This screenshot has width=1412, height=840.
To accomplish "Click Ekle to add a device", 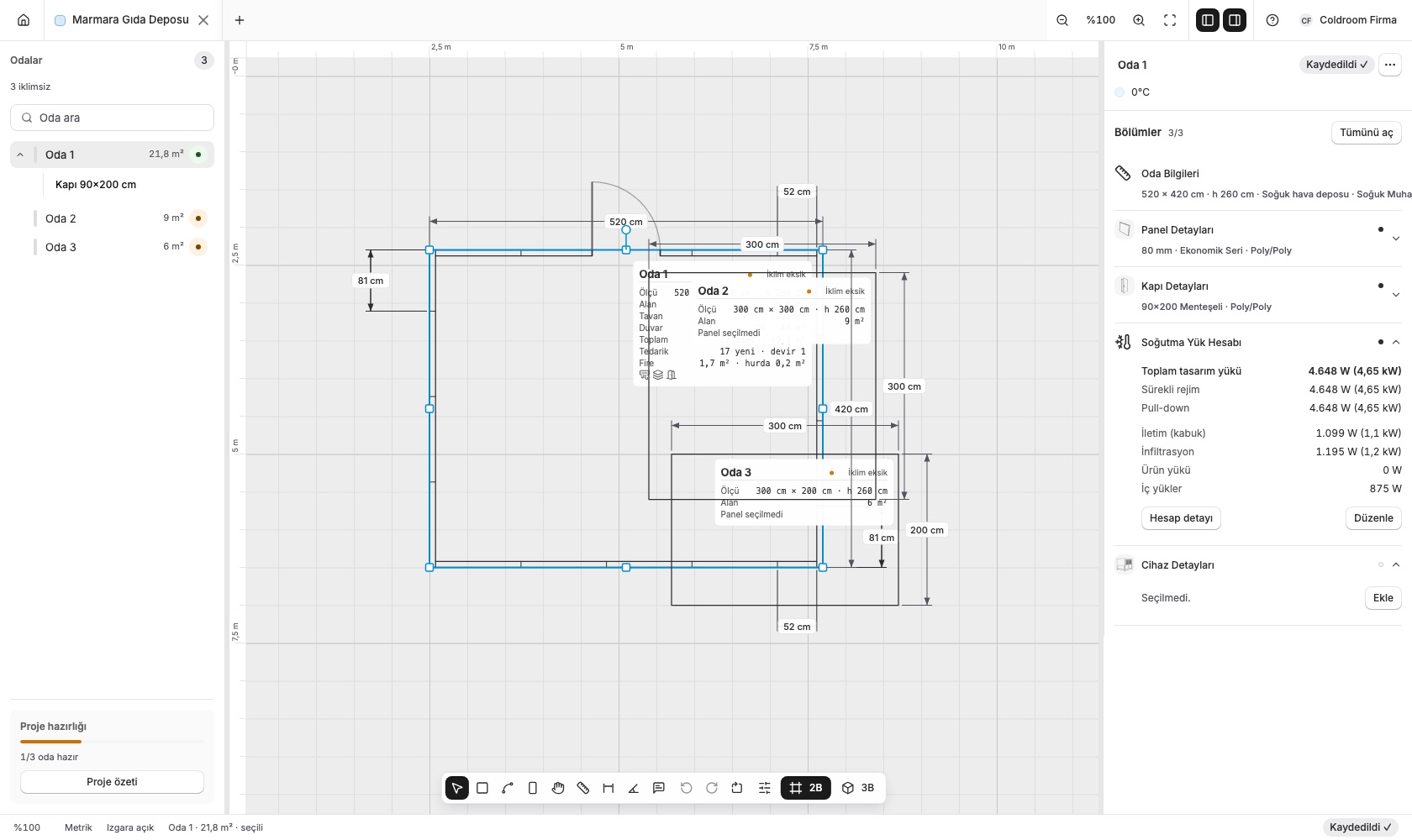I will click(x=1383, y=598).
